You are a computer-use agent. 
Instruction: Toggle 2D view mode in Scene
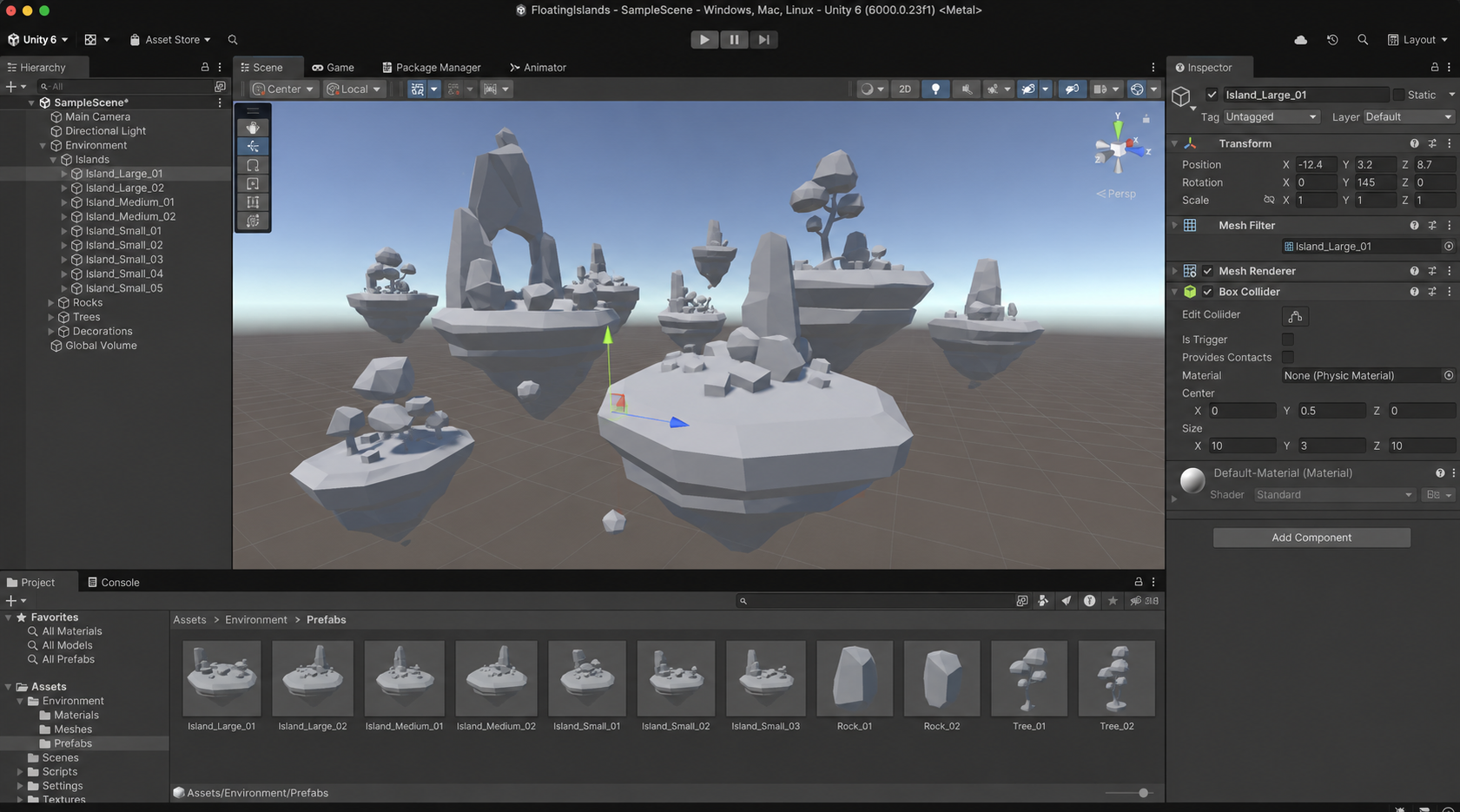click(x=905, y=89)
